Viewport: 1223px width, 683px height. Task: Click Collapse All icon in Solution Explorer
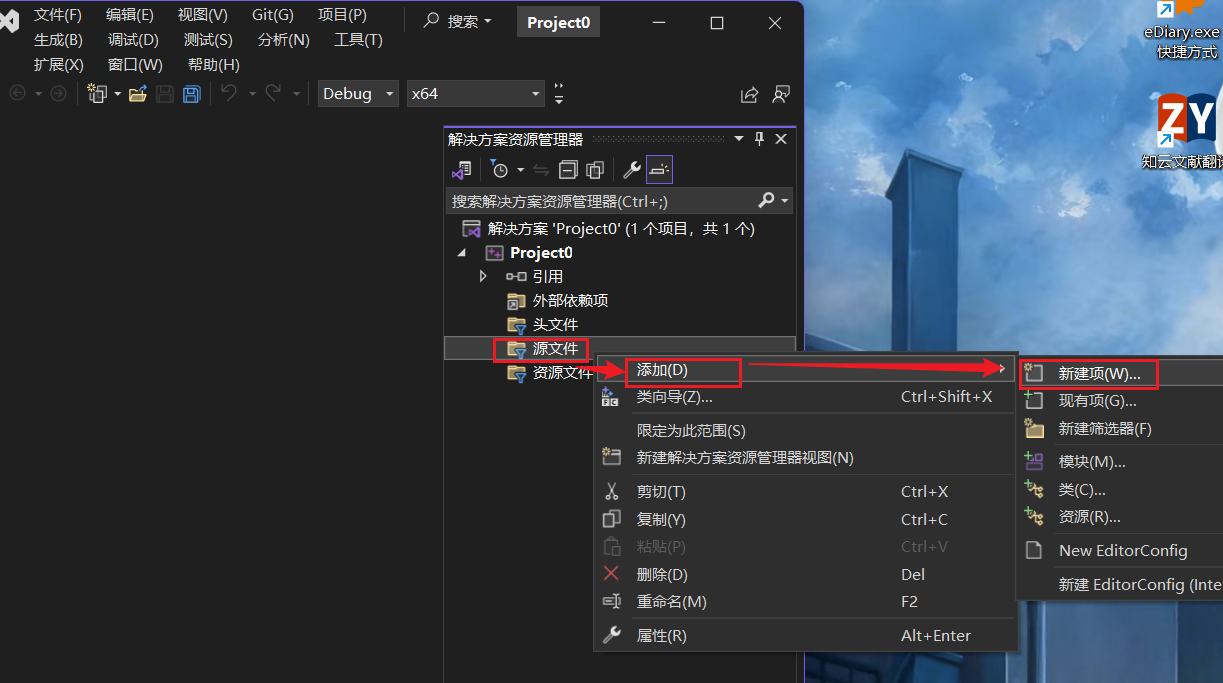(568, 170)
